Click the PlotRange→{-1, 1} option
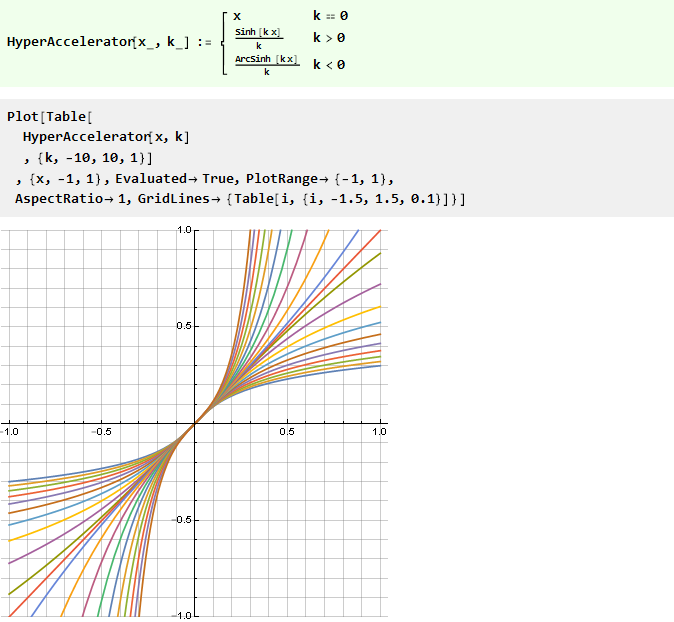Image resolution: width=674 pixels, height=622 pixels. 316,178
